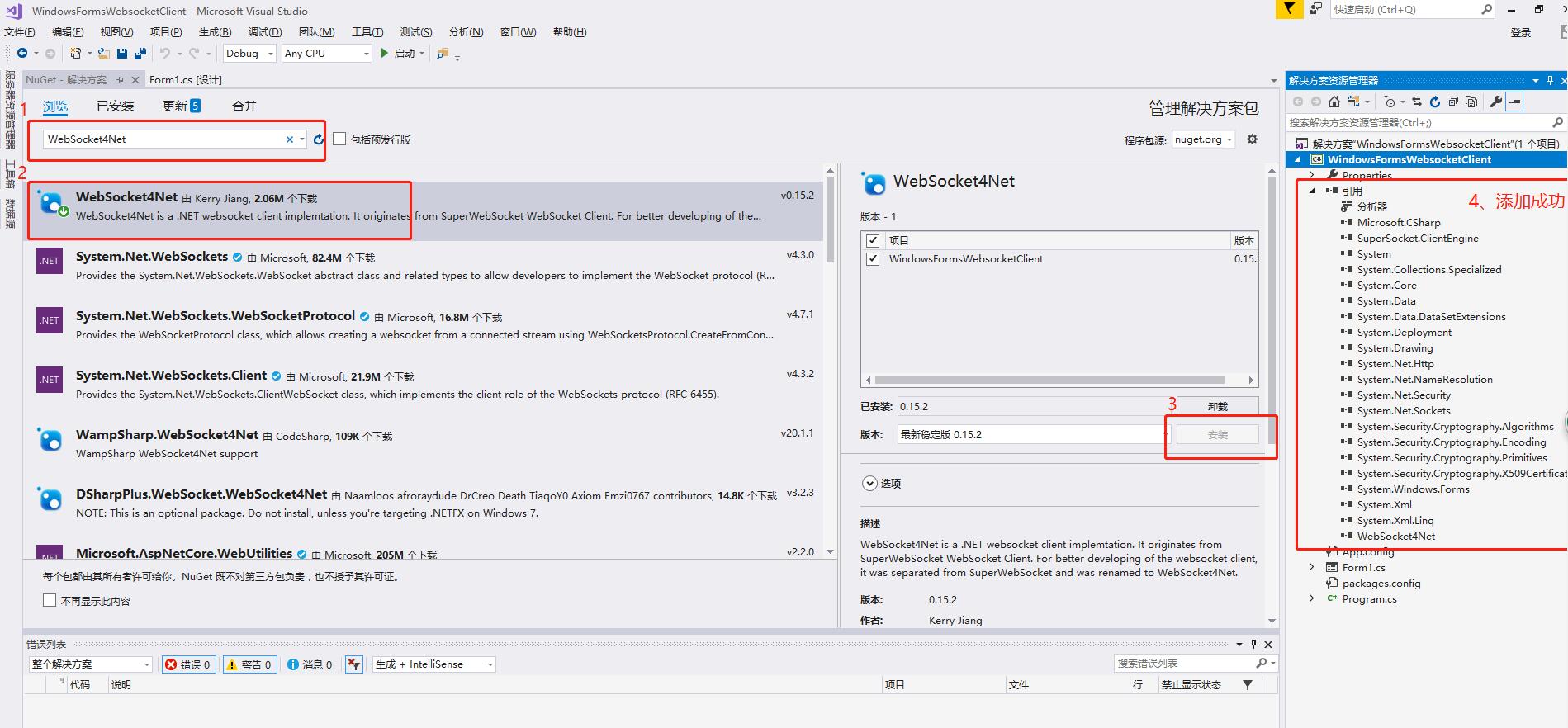Toggle the 错误 0 filter button
Screen dimensions: 1568x728
188,664
